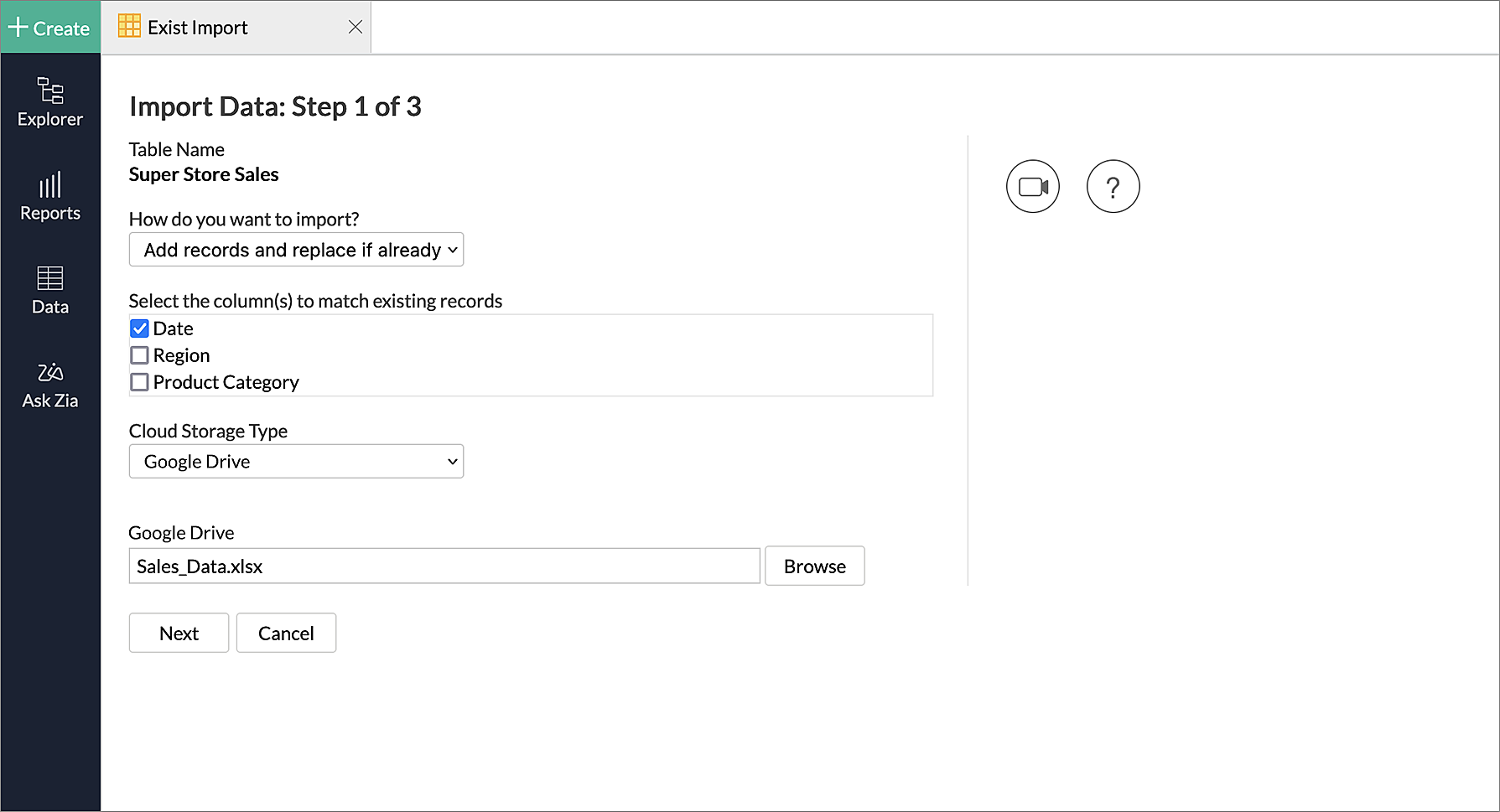Click the Browse button for Google Drive
1500x812 pixels.
click(814, 566)
